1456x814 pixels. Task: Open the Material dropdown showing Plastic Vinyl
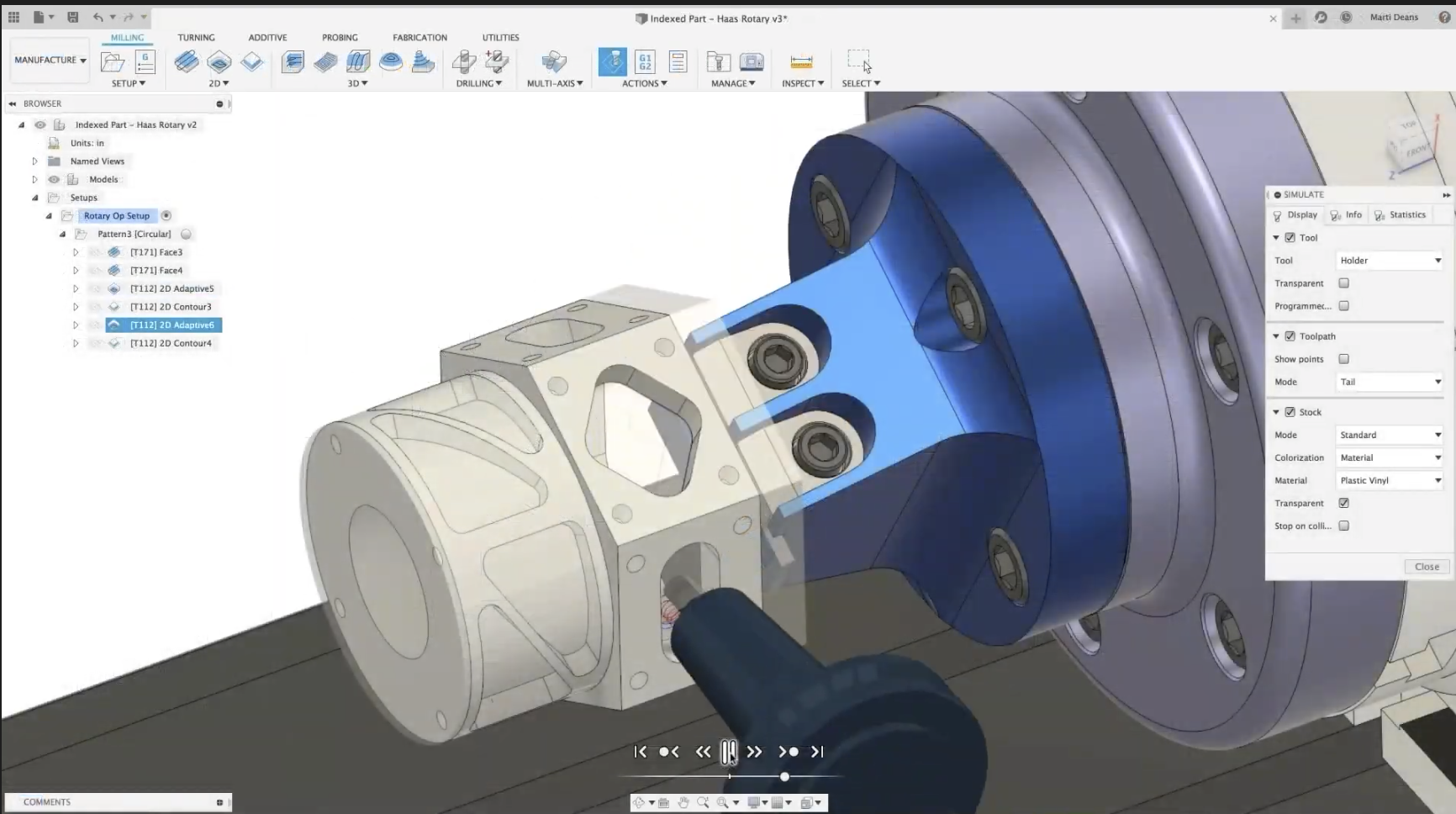click(x=1390, y=480)
